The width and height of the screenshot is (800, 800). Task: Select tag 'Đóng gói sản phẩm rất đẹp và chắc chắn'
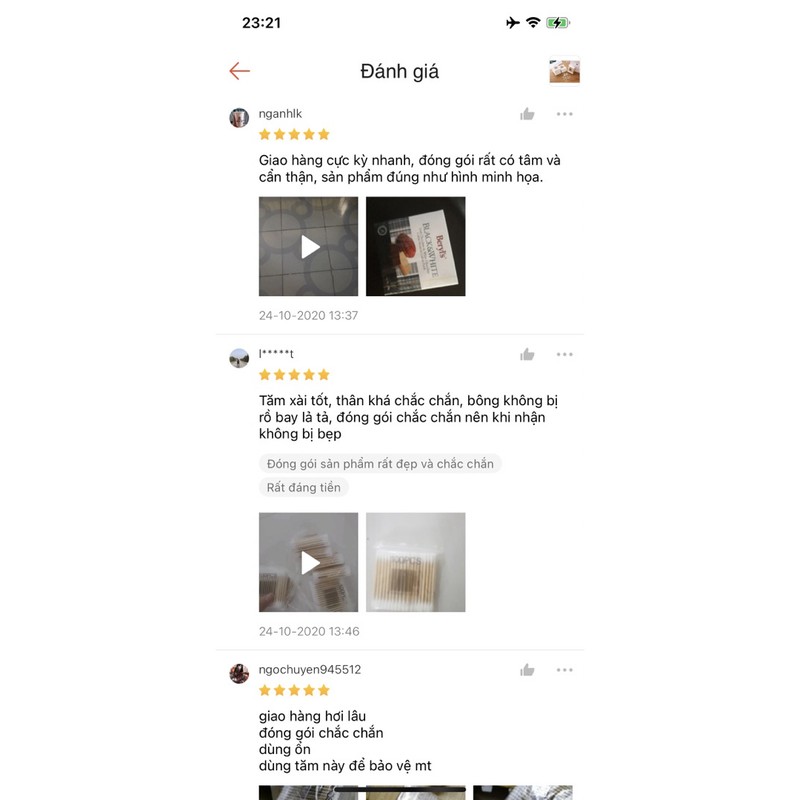(x=380, y=464)
